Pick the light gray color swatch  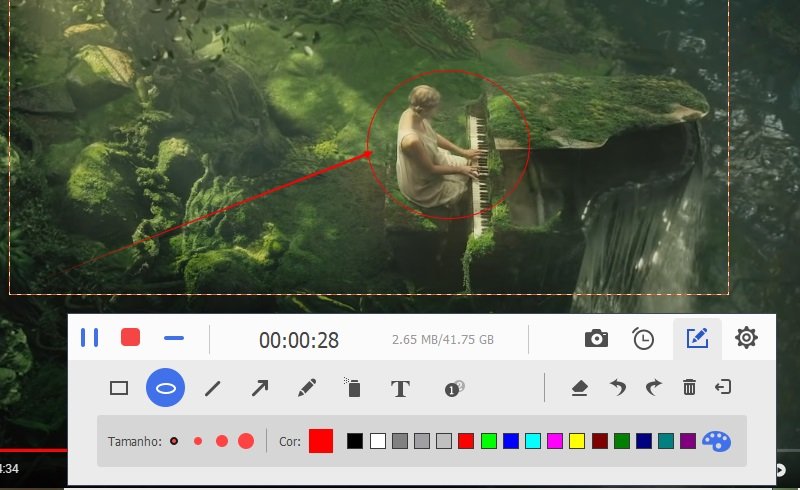[x=444, y=441]
